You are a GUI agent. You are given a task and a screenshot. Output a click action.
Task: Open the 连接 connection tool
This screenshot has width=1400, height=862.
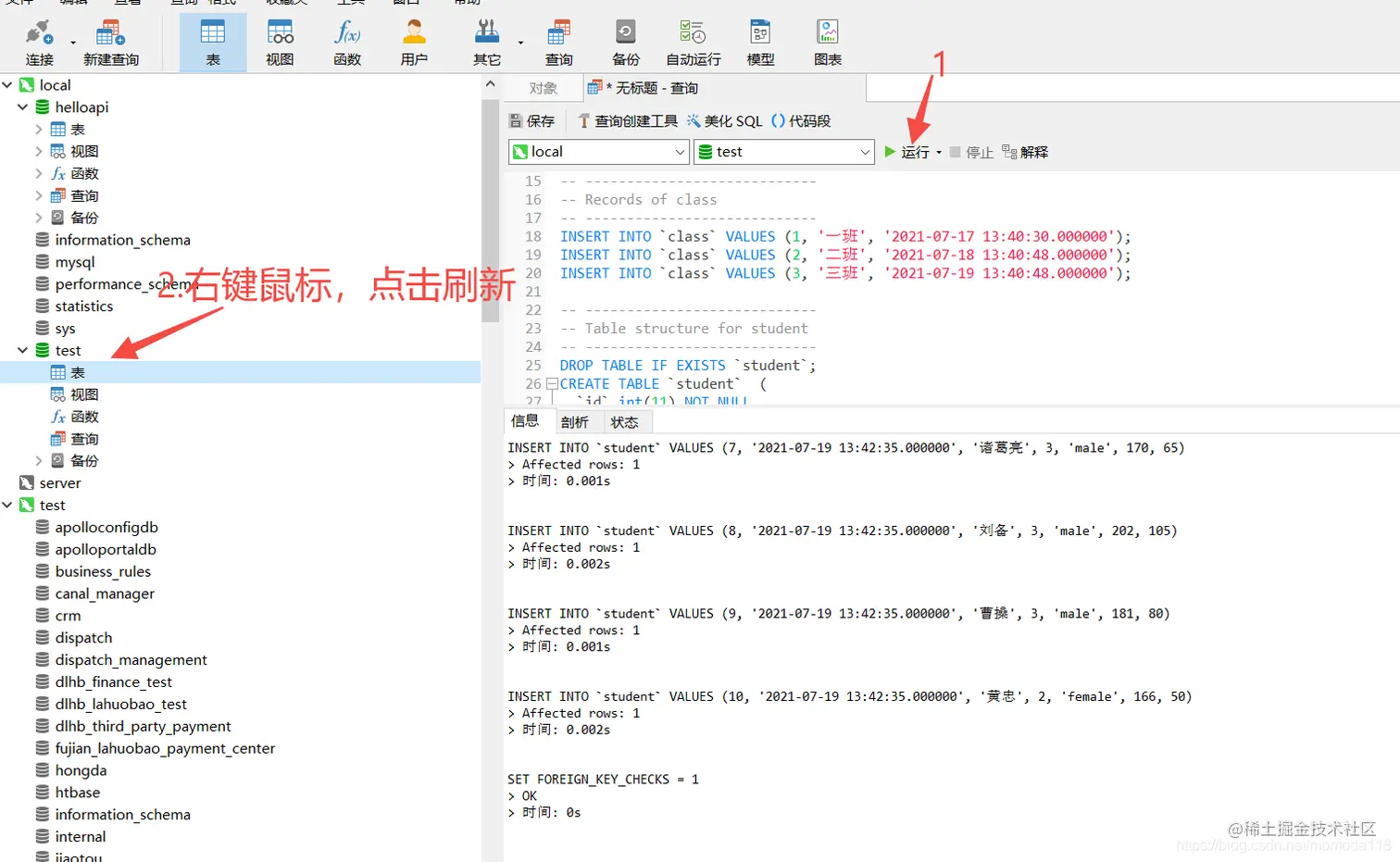click(39, 43)
